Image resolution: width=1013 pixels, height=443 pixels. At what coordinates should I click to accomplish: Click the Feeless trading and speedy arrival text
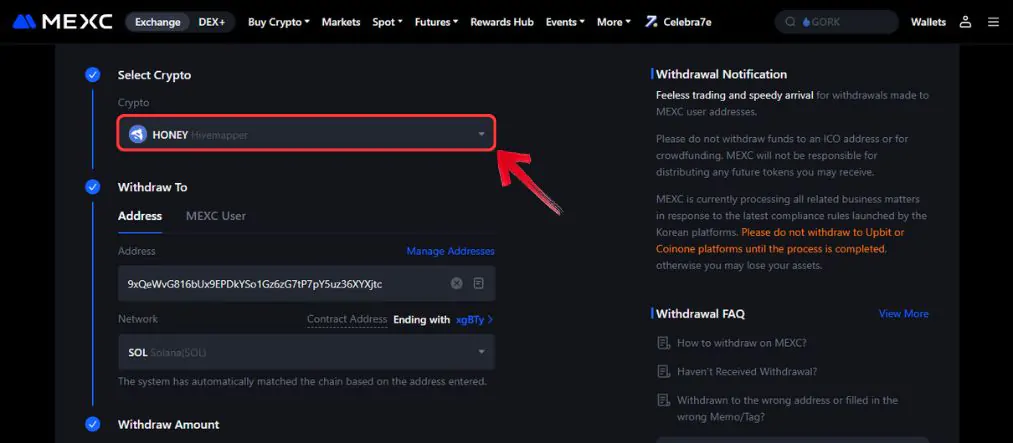735,95
